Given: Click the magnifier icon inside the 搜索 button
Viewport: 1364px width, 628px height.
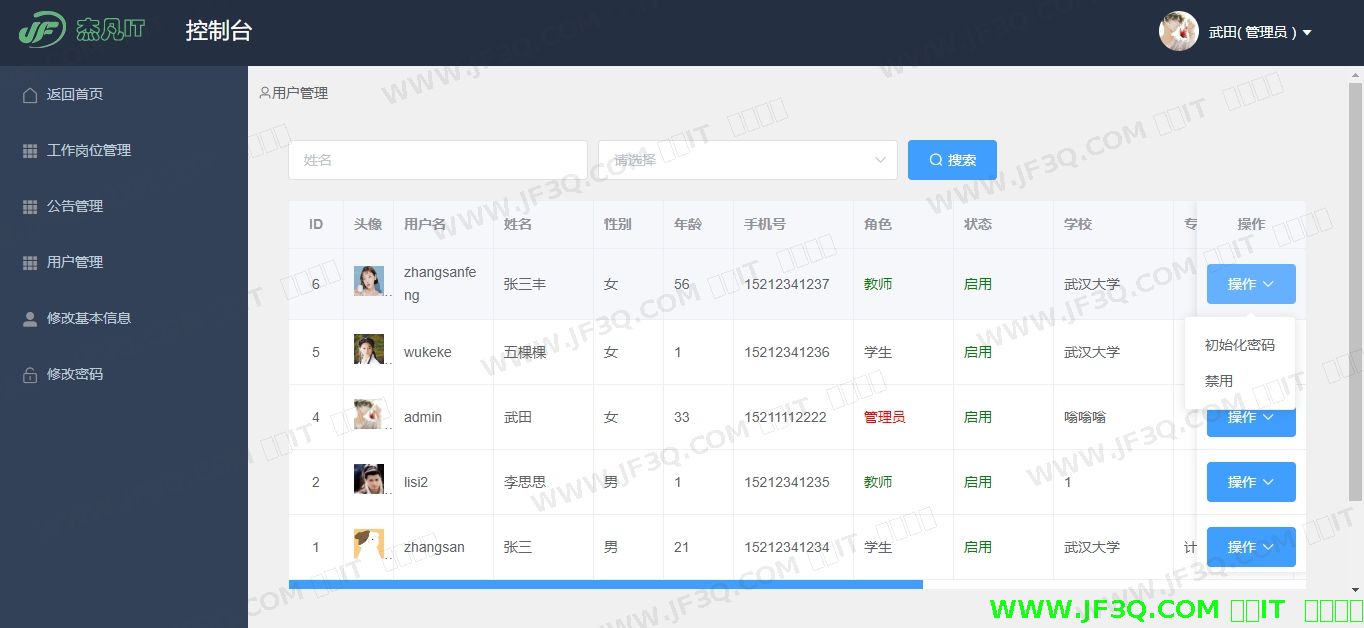Looking at the screenshot, I should [935, 160].
